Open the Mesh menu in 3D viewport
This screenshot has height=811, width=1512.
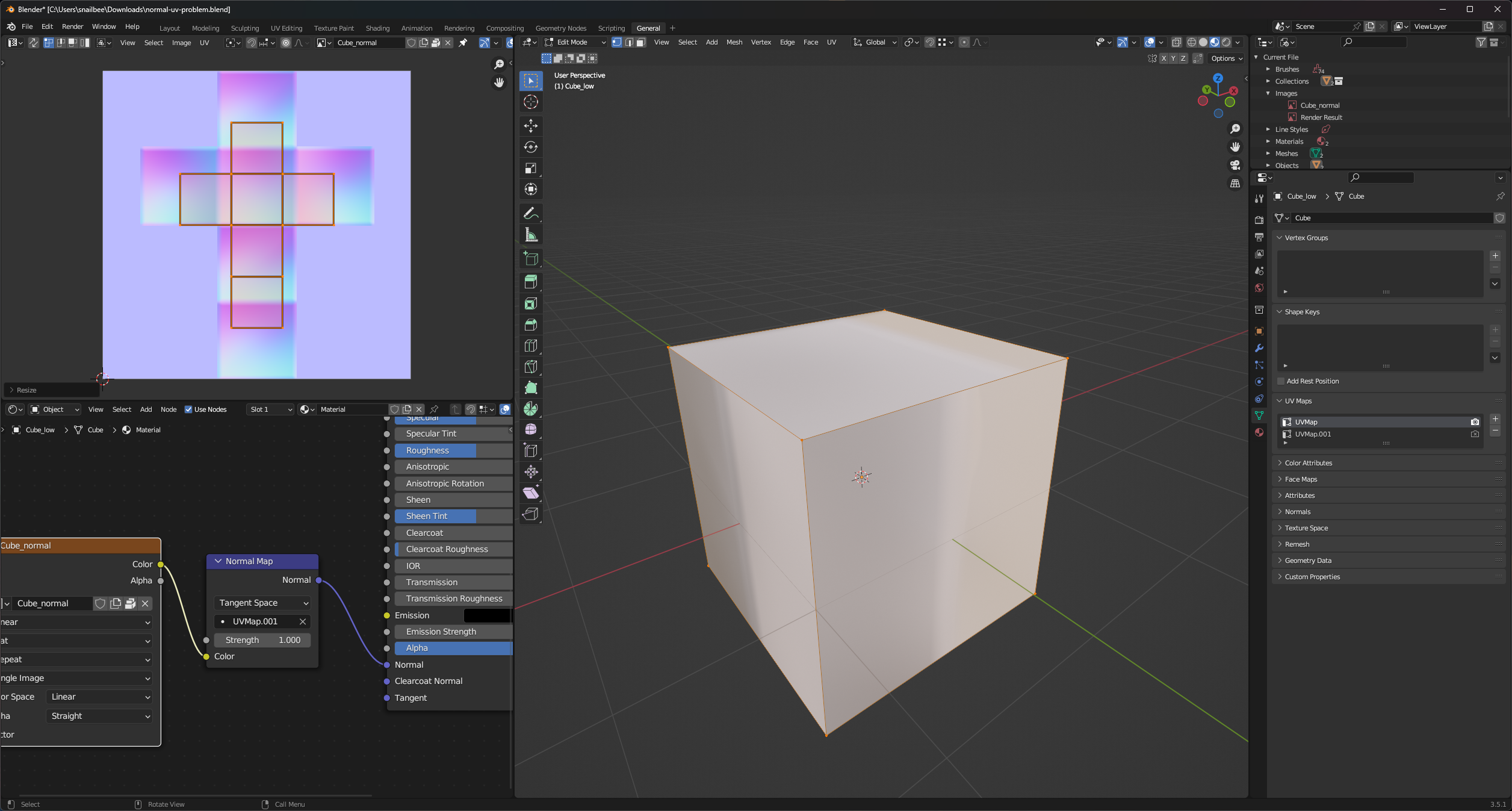[734, 42]
